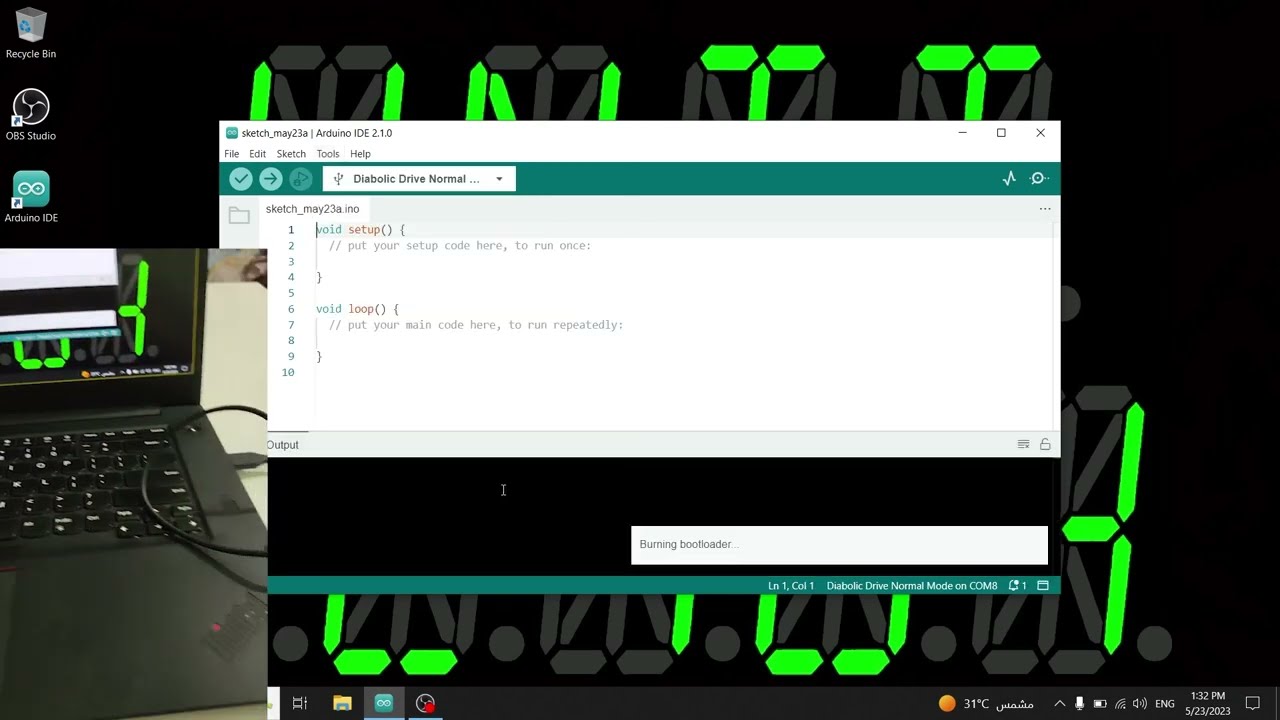Click the Verify checkmark button
Screen dimensions: 1280x720
(241, 179)
